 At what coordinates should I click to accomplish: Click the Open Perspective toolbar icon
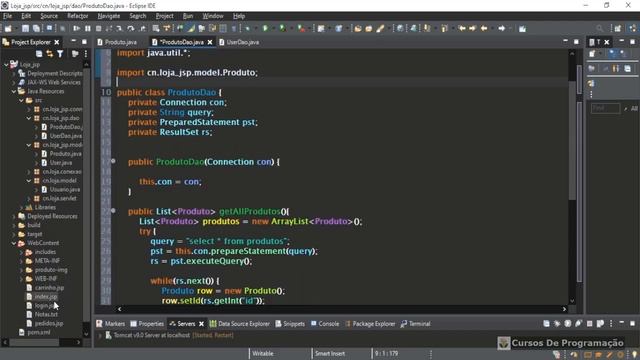point(618,28)
